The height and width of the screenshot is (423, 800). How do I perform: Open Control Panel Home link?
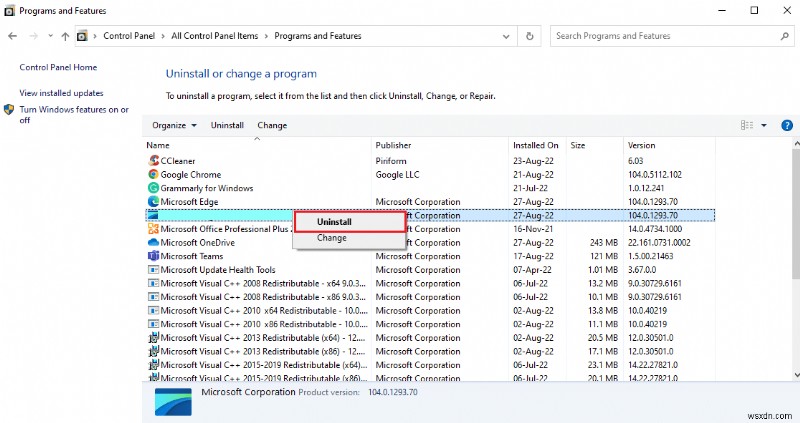point(58,67)
